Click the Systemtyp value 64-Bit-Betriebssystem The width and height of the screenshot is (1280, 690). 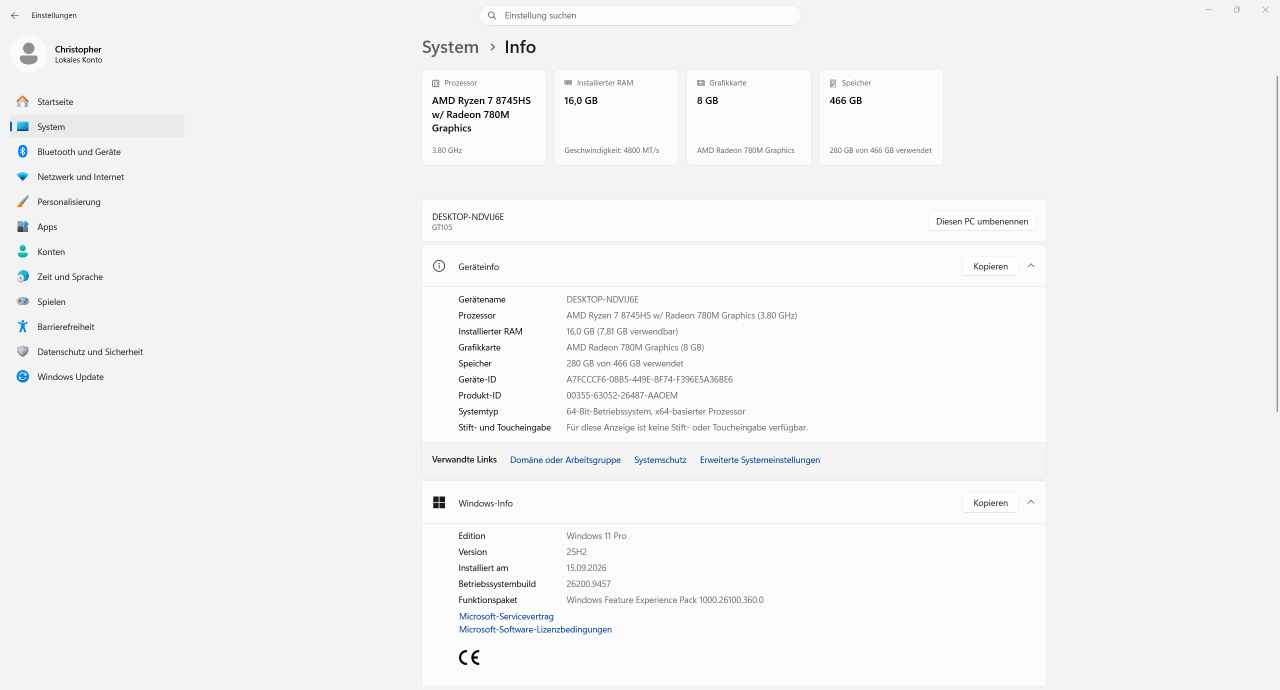[x=656, y=412]
